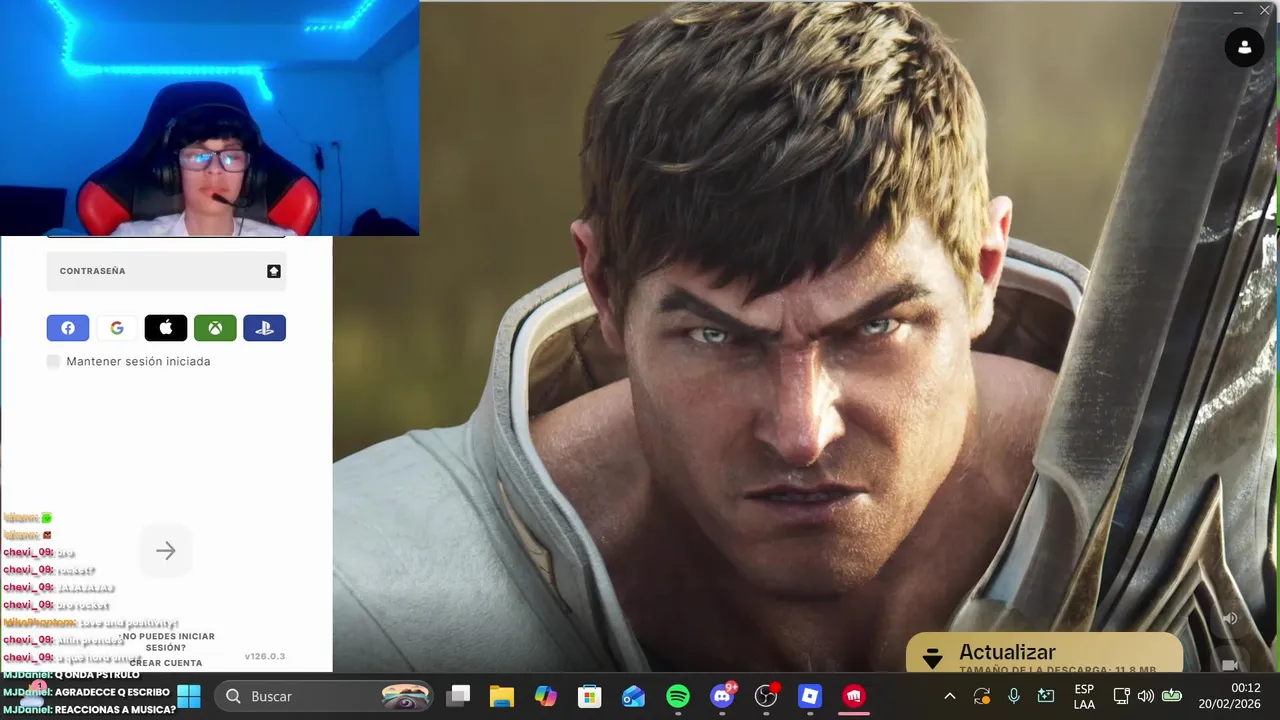Open the Windows Start menu
Image resolution: width=1280 pixels, height=720 pixels.
point(189,696)
